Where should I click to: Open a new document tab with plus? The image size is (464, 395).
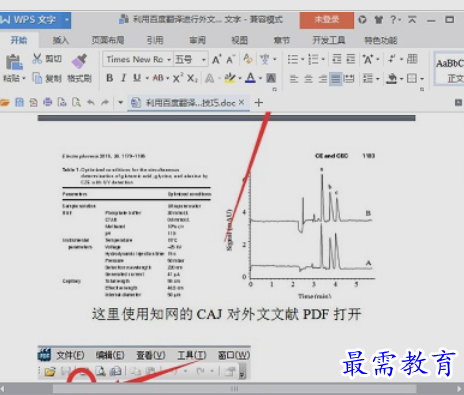[x=259, y=103]
